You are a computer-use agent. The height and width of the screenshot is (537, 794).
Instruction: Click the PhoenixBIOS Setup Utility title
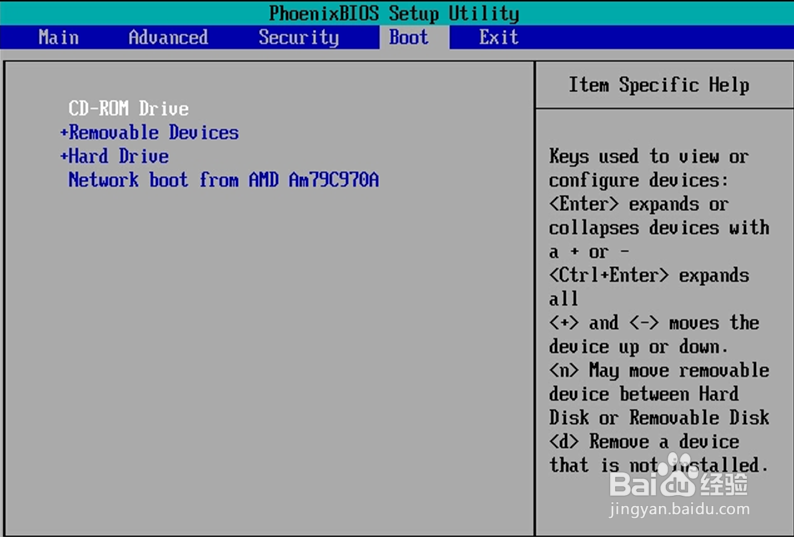point(394,13)
